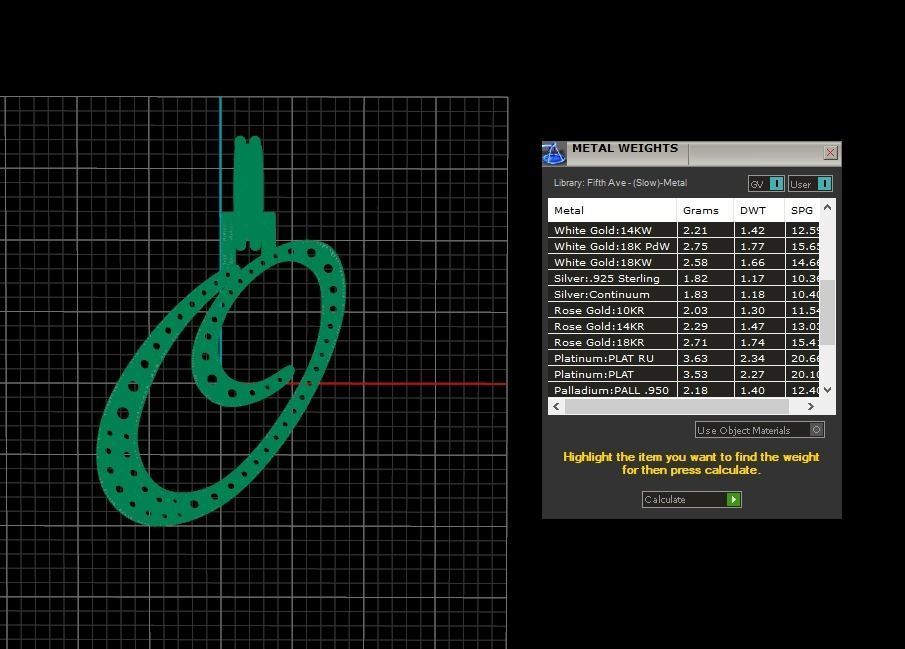Click the SPG column header
This screenshot has height=649, width=905.
pos(802,210)
